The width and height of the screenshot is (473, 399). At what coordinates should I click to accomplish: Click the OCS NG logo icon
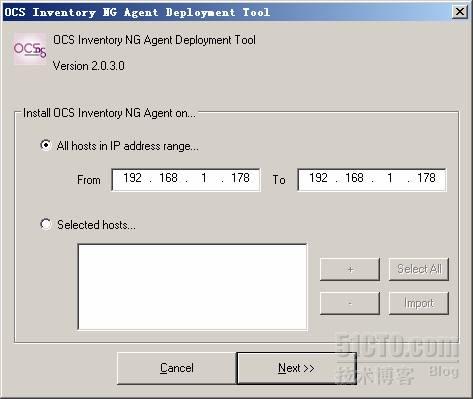(x=30, y=49)
